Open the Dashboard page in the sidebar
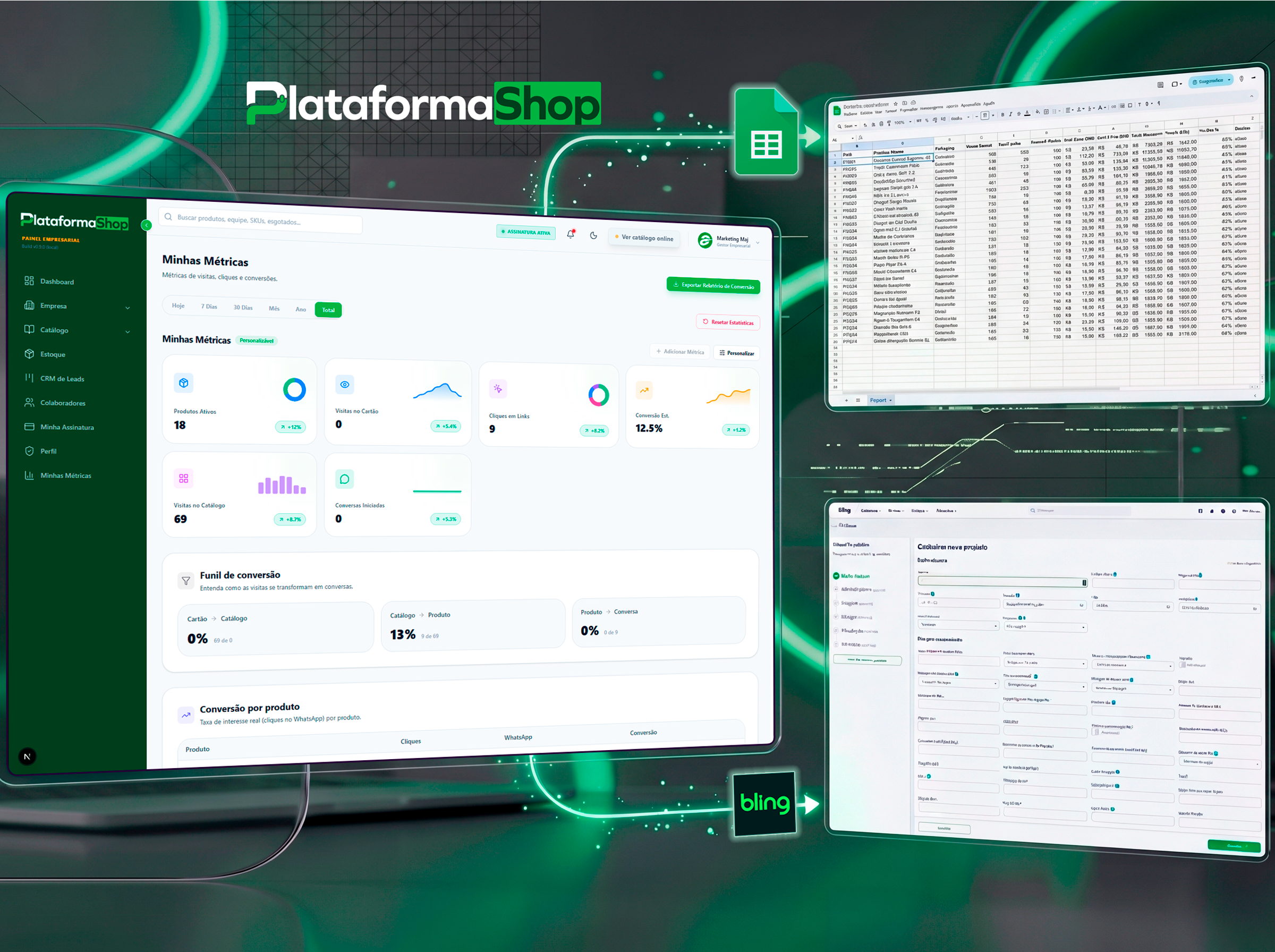Image resolution: width=1275 pixels, height=952 pixels. (x=49, y=281)
